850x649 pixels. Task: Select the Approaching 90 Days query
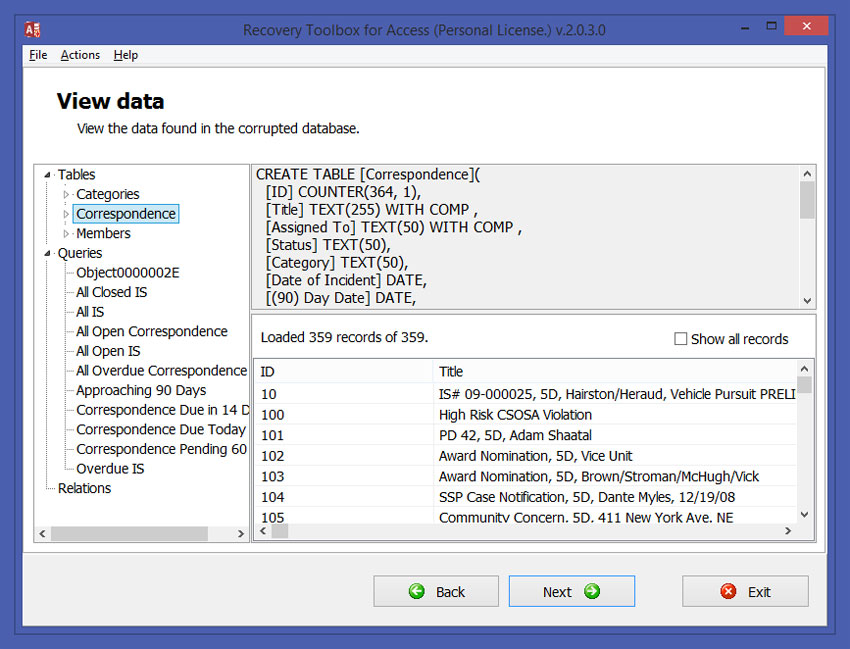coord(141,391)
